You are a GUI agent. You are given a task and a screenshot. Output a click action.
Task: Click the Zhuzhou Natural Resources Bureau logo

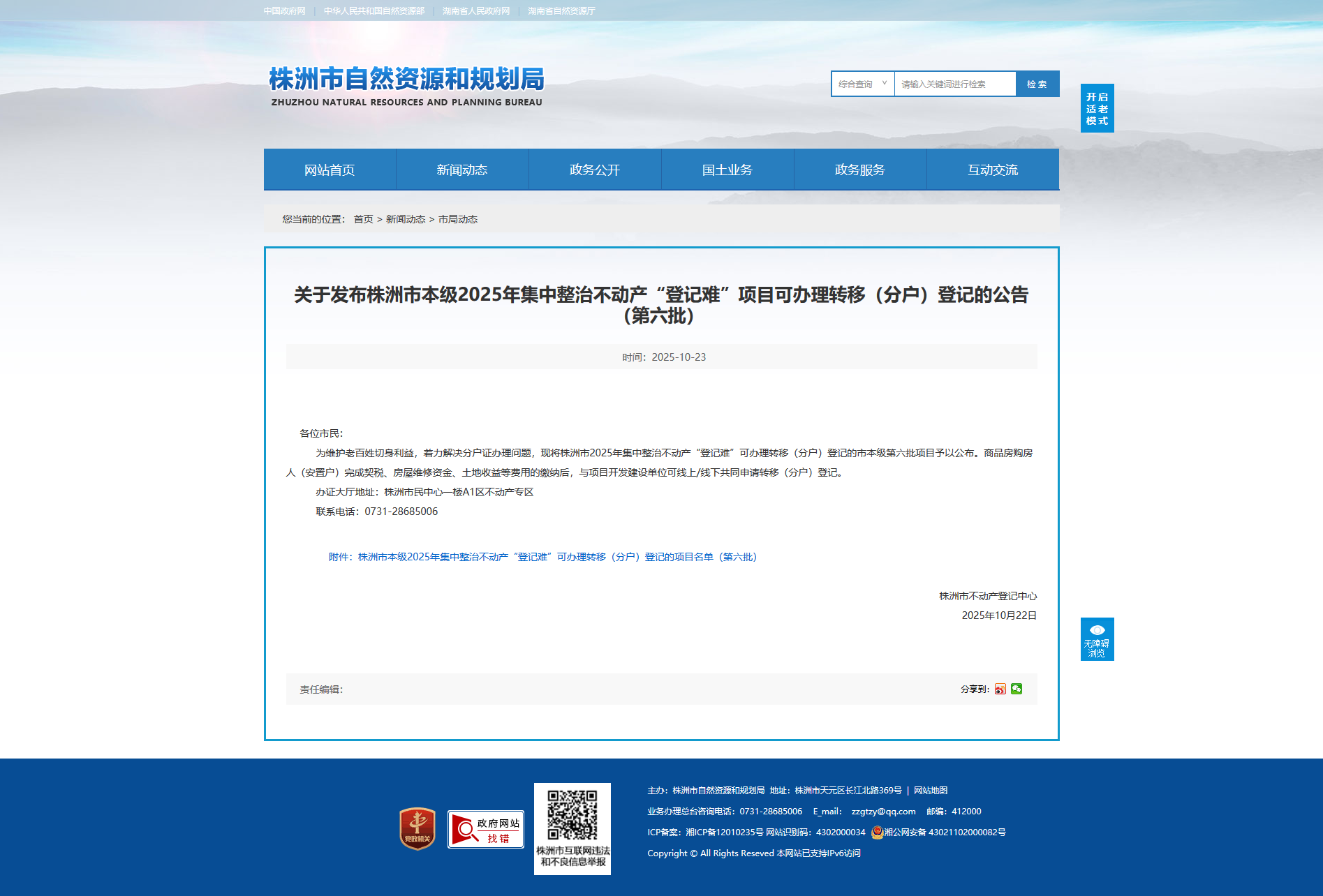click(x=406, y=87)
